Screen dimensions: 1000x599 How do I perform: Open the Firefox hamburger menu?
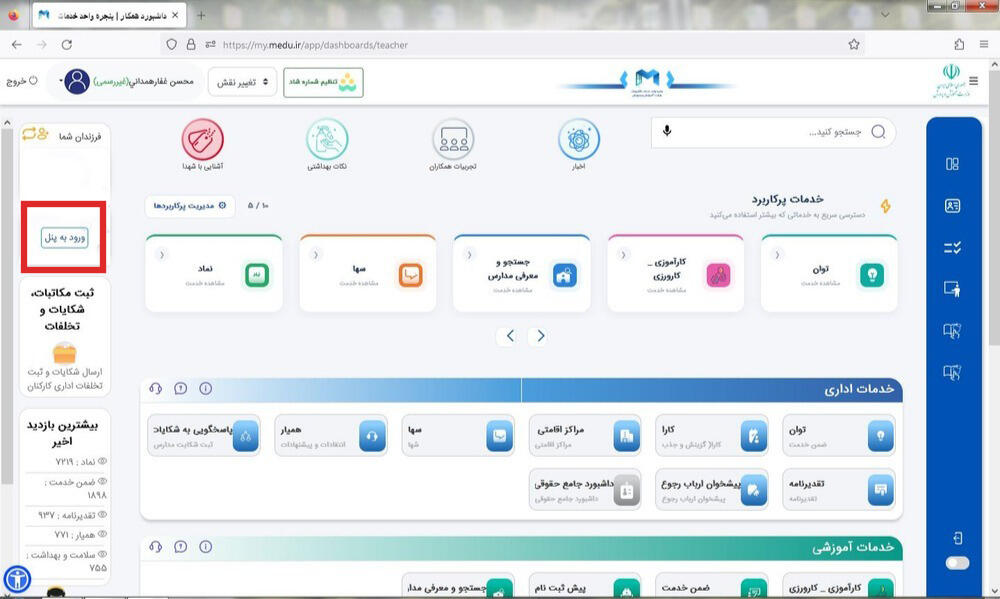point(984,45)
